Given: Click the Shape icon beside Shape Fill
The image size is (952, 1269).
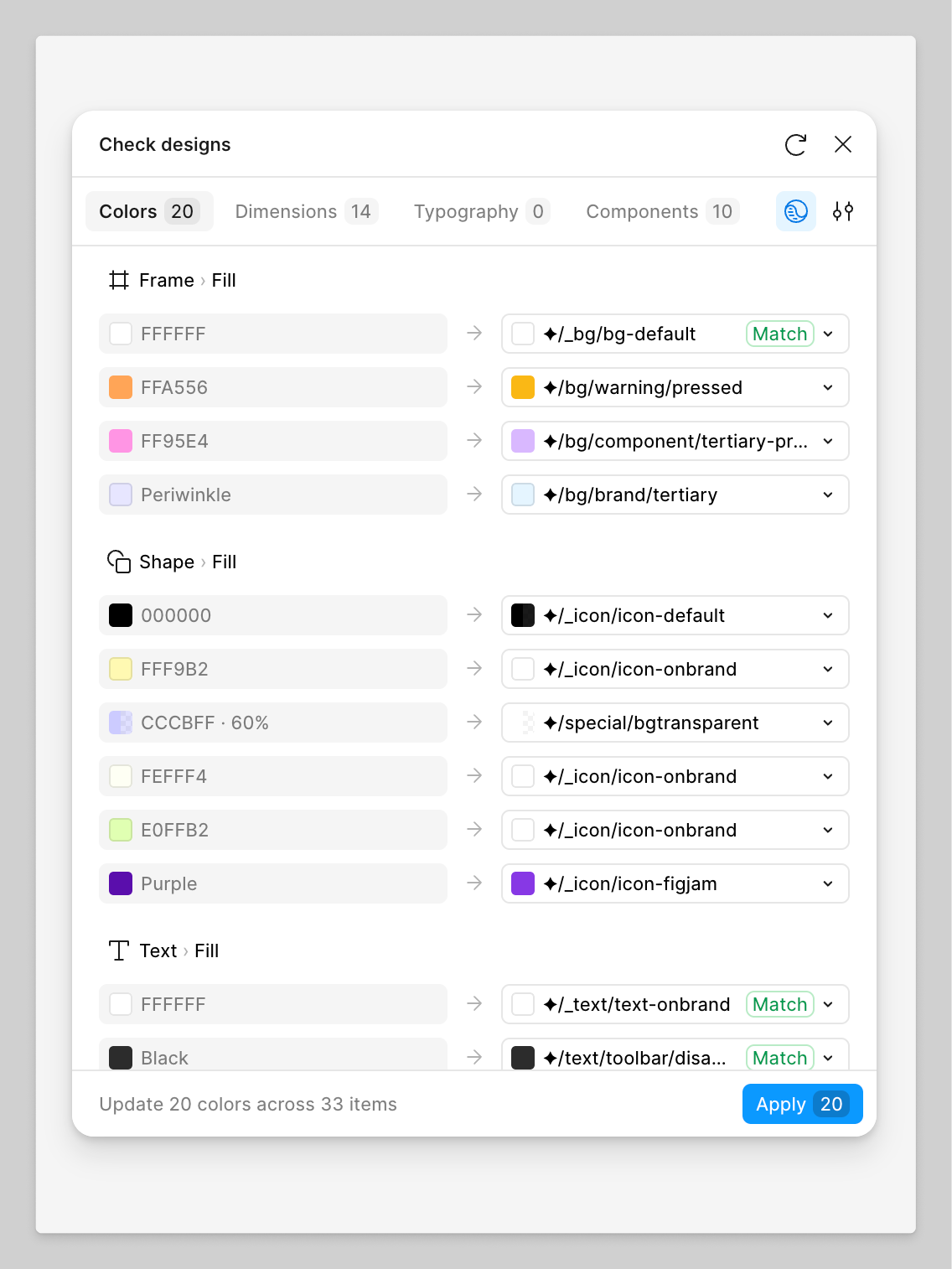Looking at the screenshot, I should click(x=119, y=562).
